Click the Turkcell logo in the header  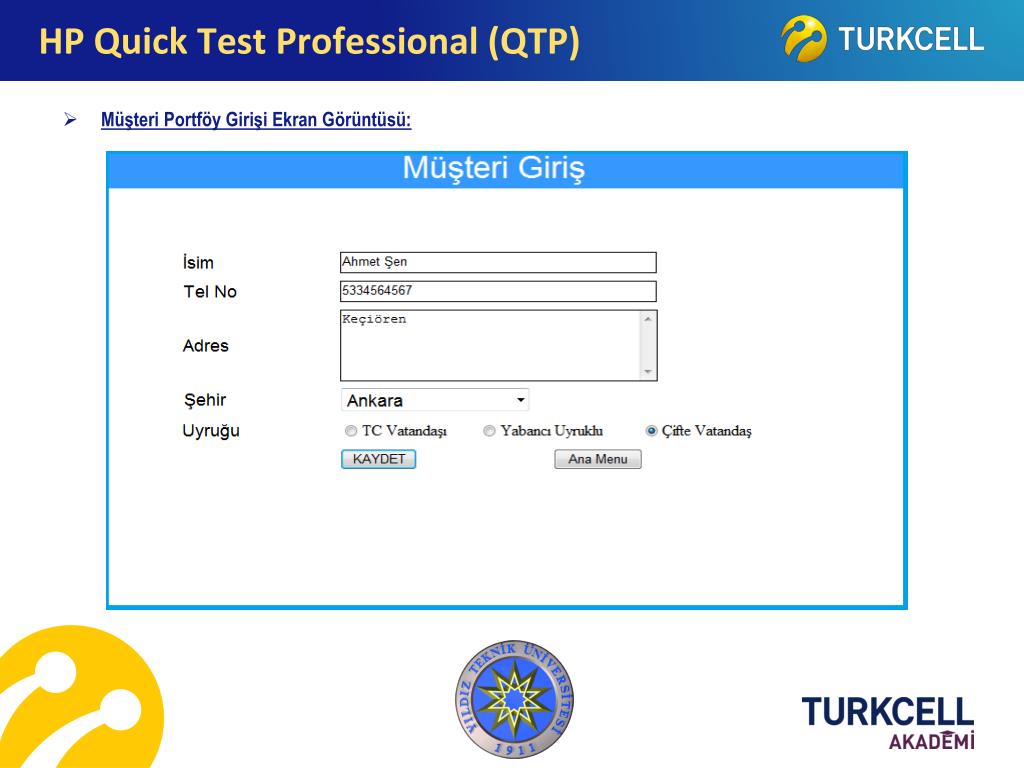(x=882, y=39)
